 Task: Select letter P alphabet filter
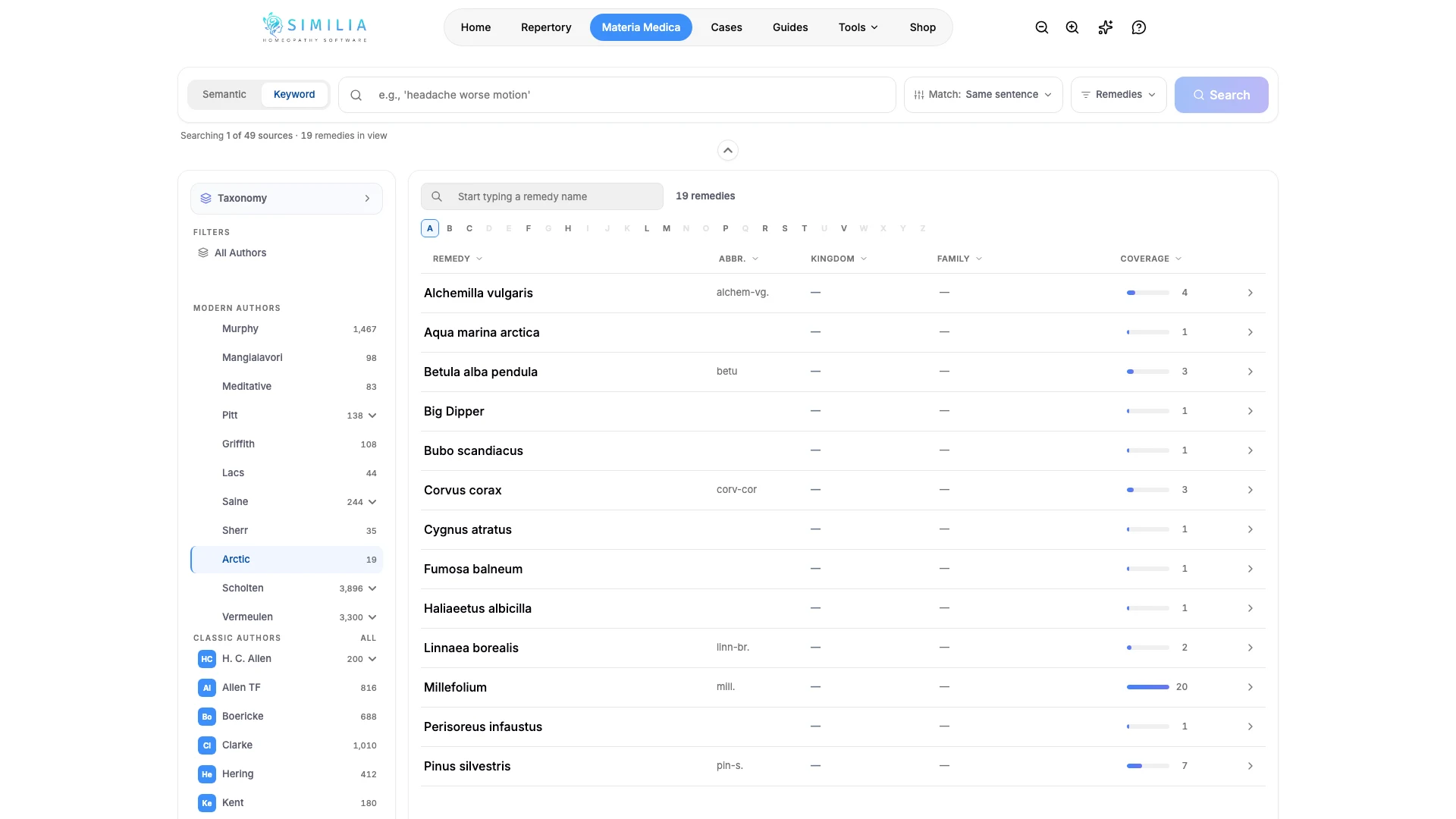coord(726,228)
